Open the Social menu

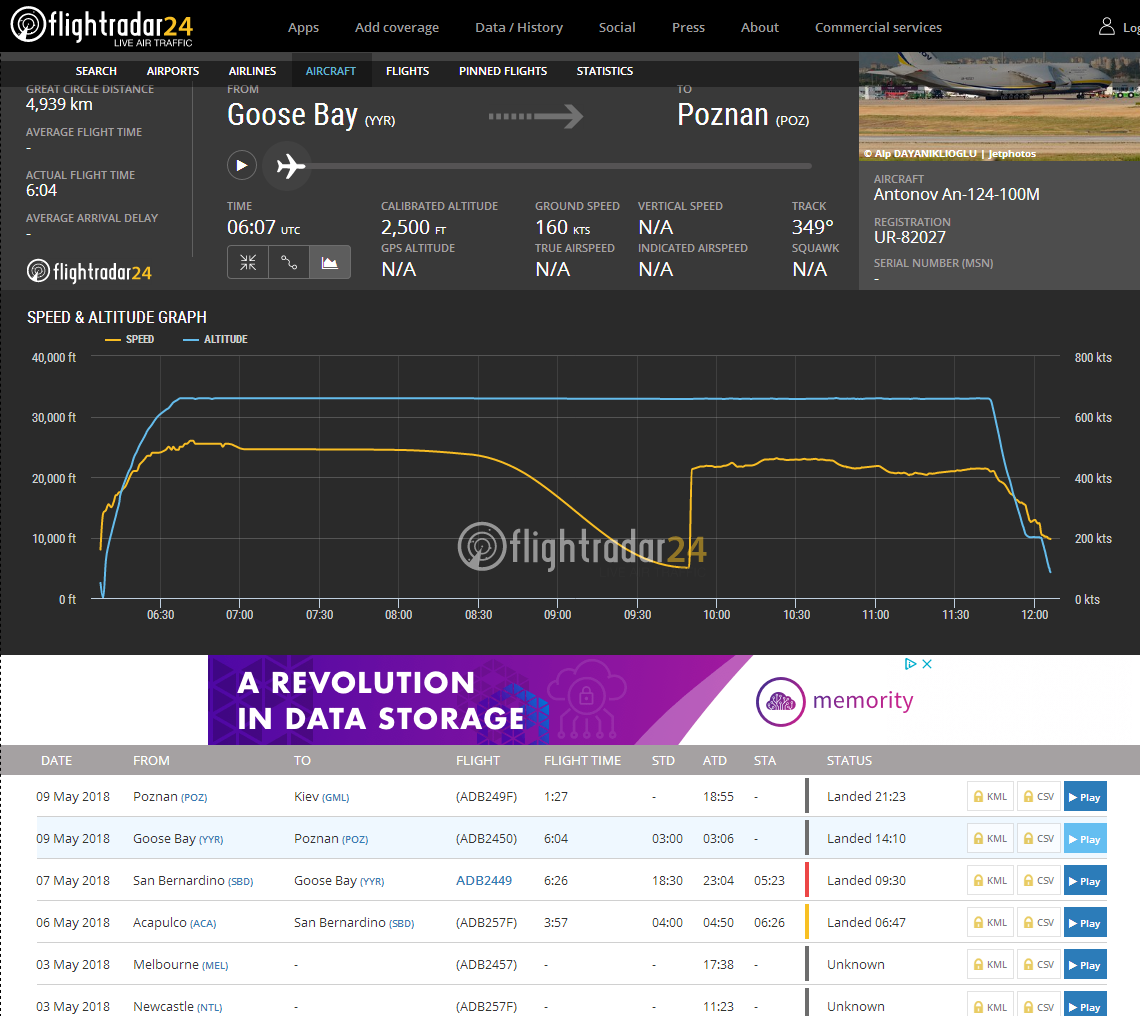[617, 28]
